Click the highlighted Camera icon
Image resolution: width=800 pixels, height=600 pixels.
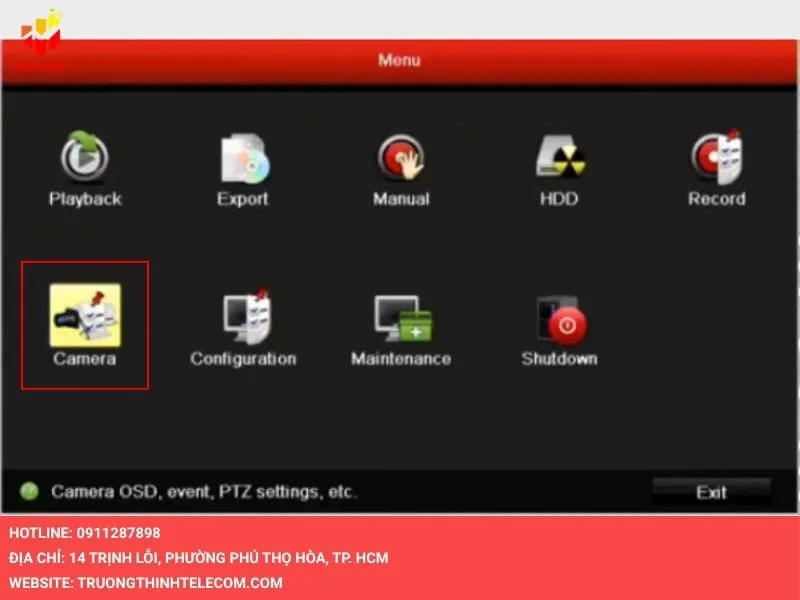point(85,316)
